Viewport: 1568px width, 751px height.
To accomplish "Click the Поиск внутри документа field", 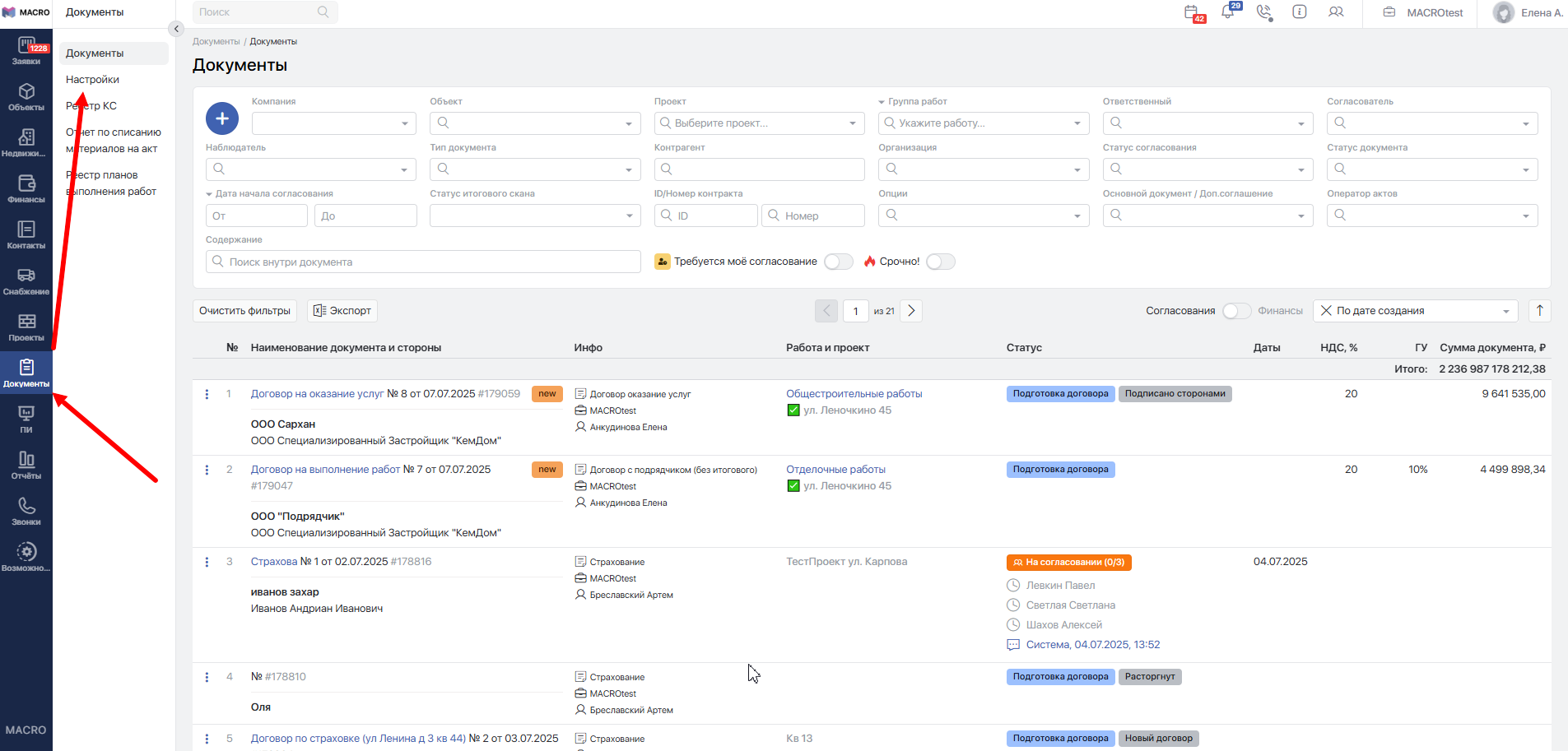I will [423, 262].
